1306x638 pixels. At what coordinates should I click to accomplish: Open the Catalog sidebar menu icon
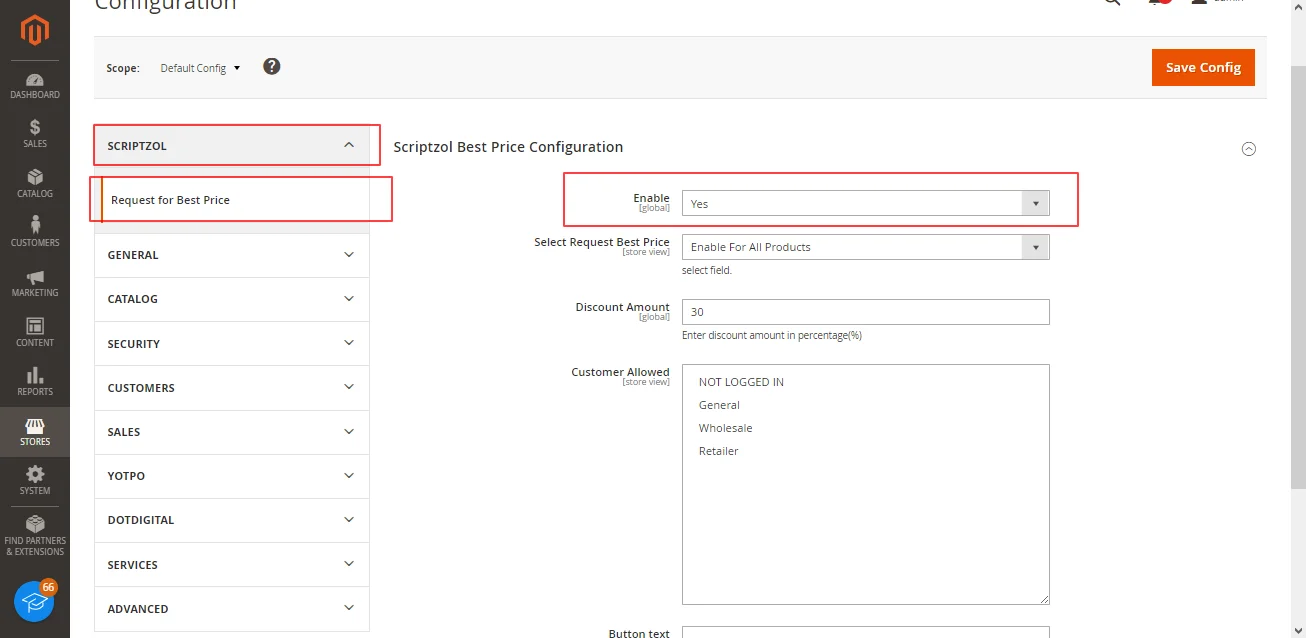pyautogui.click(x=35, y=184)
